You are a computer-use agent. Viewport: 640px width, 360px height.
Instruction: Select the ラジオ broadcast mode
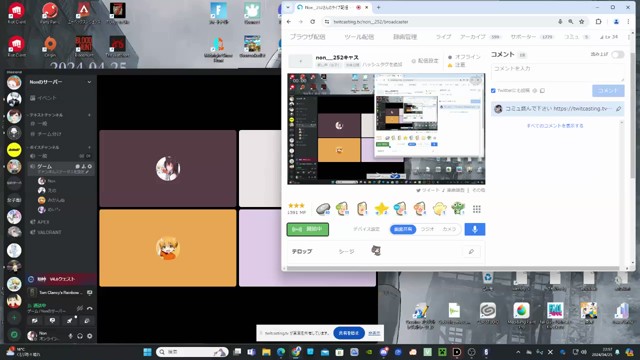[x=427, y=229]
